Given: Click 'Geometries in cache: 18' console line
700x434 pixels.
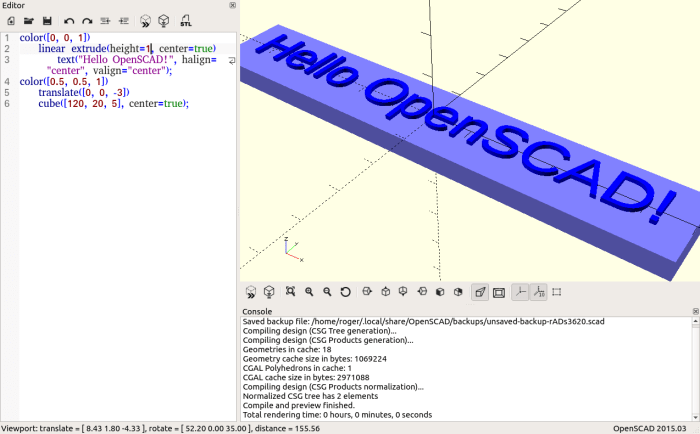Looking at the screenshot, I should pyautogui.click(x=287, y=350).
